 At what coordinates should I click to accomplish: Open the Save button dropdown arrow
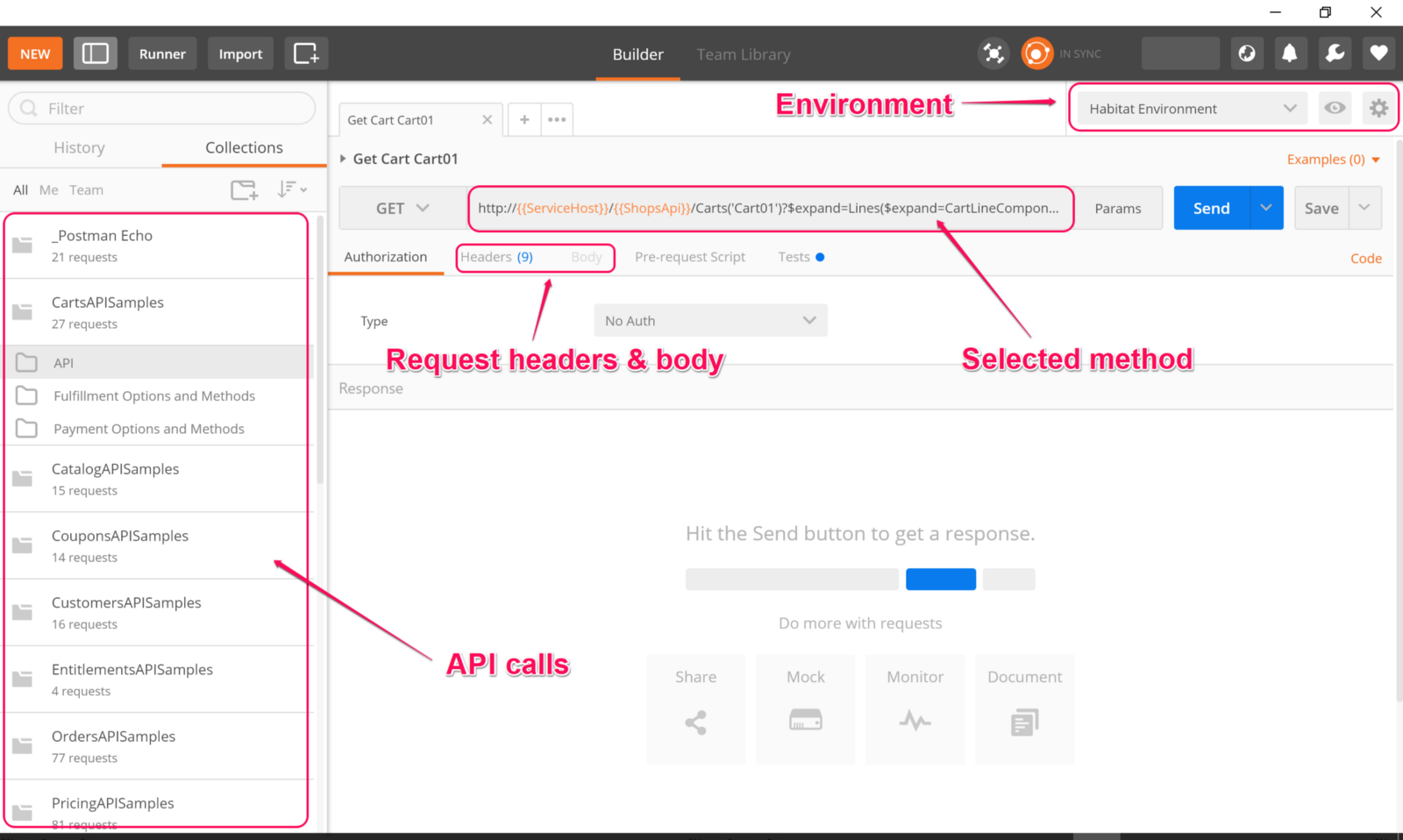pos(1364,208)
